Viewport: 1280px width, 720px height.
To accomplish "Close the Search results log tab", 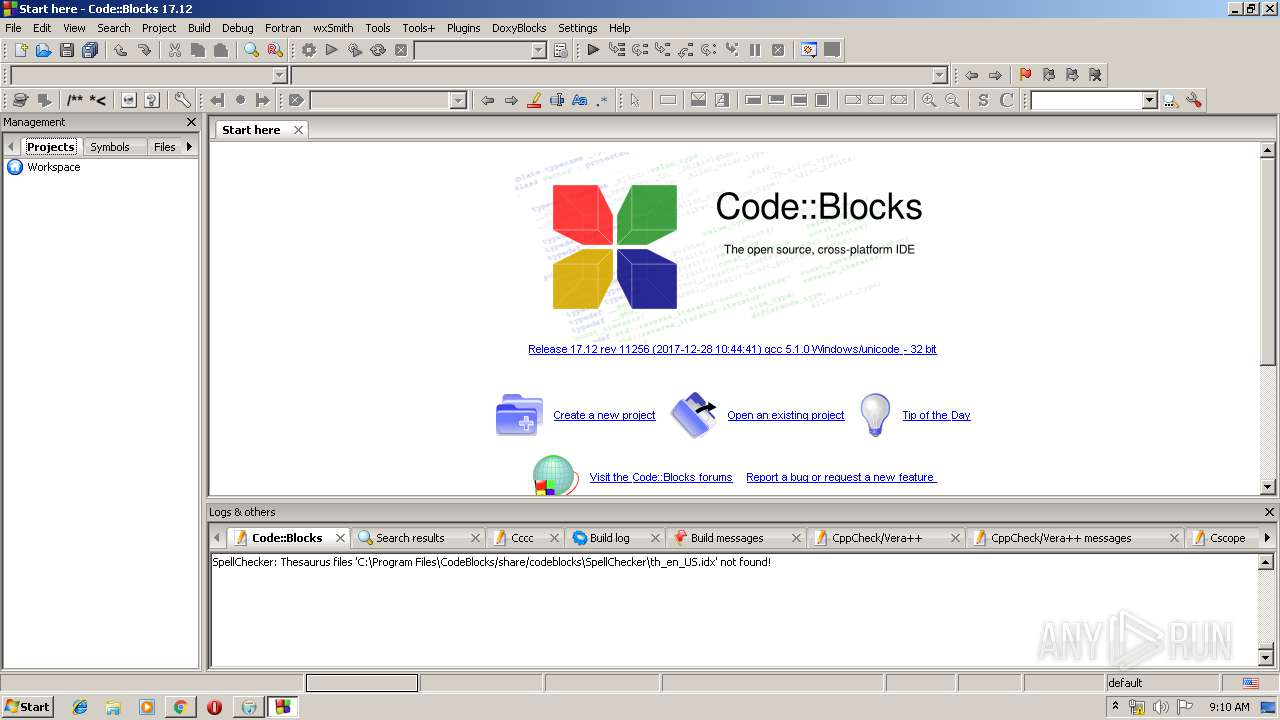I will click(475, 538).
